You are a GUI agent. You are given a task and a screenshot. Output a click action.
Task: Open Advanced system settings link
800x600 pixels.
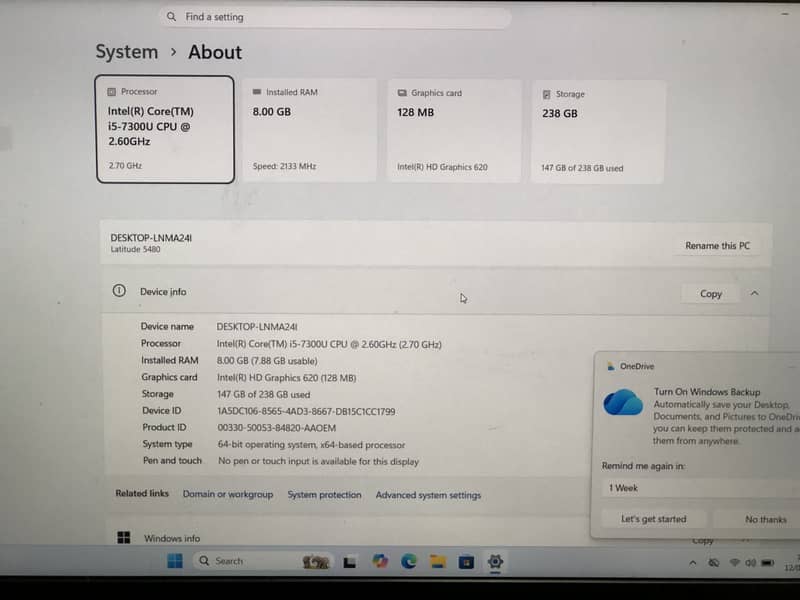click(x=428, y=495)
